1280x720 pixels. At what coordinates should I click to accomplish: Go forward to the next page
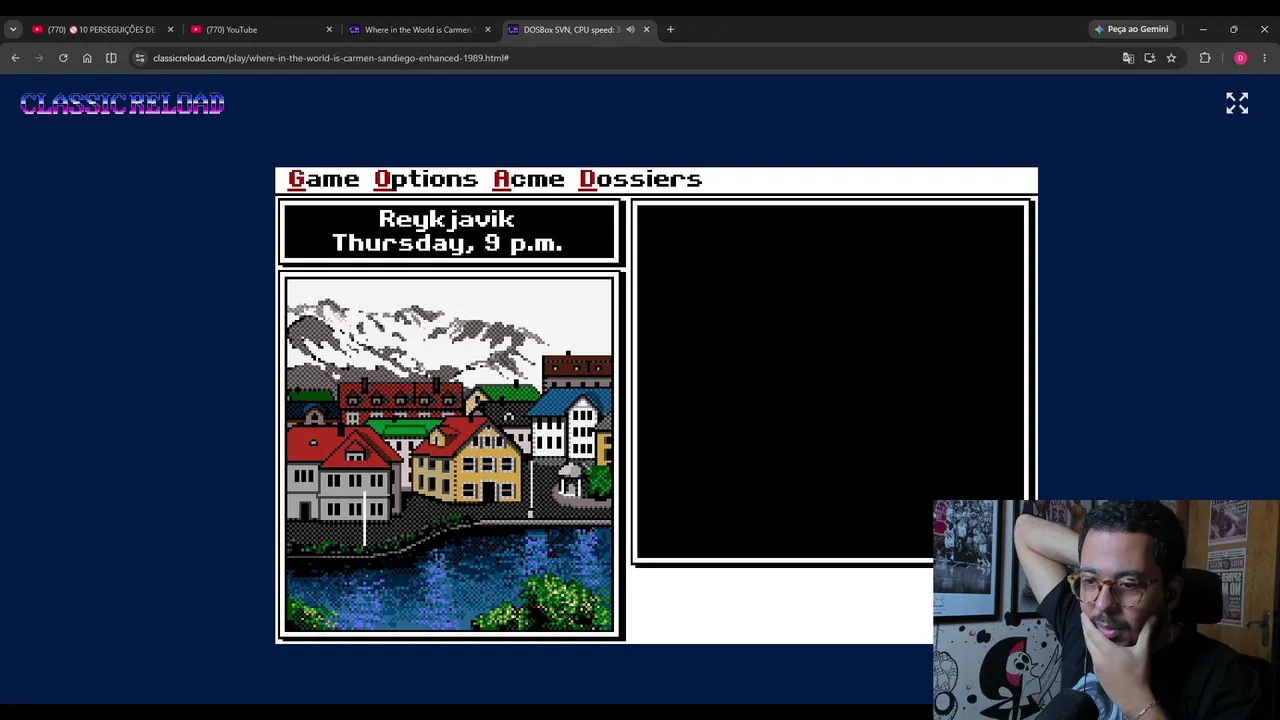point(39,58)
